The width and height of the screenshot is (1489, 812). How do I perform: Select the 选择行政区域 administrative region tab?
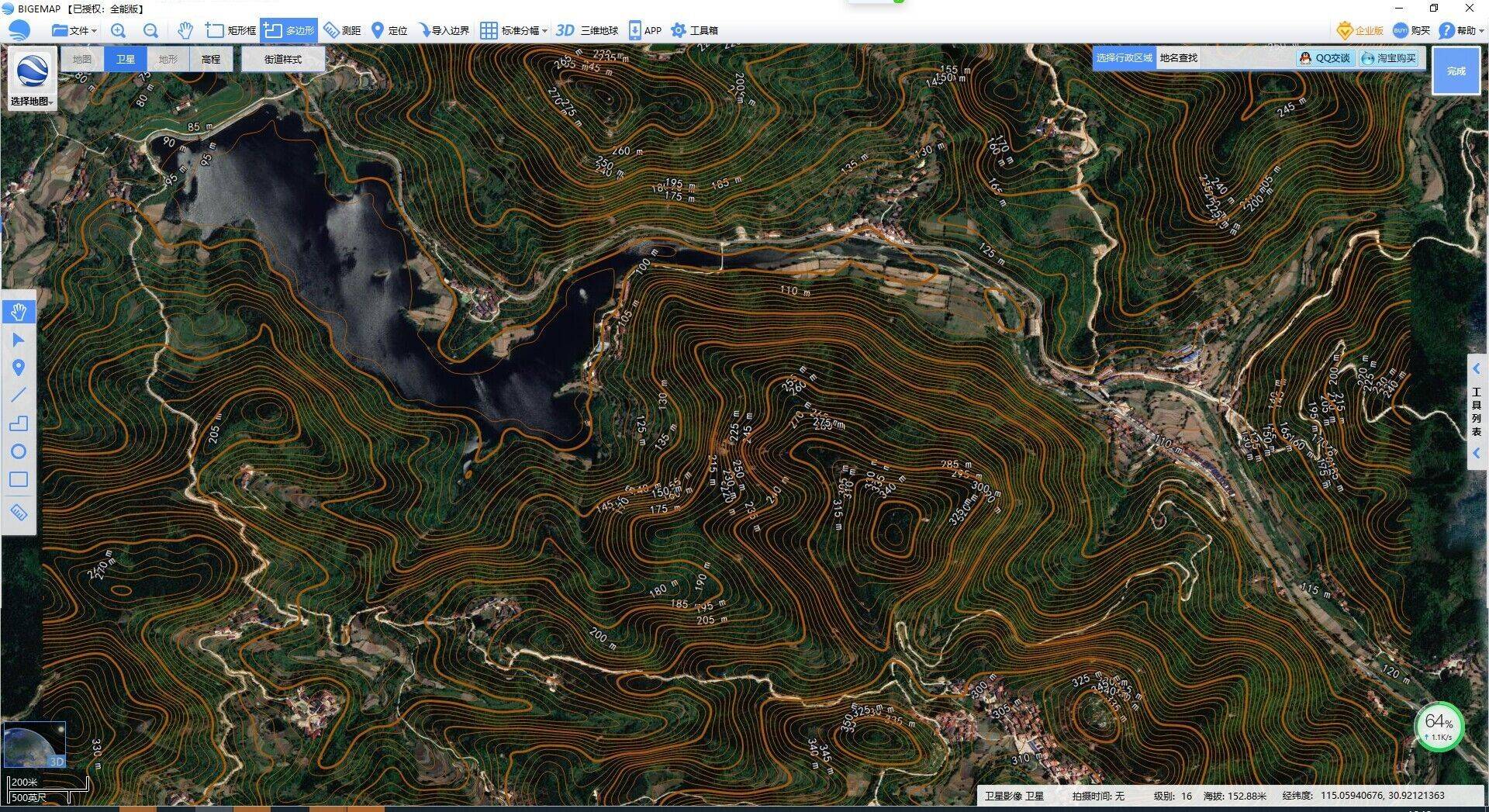point(1124,58)
